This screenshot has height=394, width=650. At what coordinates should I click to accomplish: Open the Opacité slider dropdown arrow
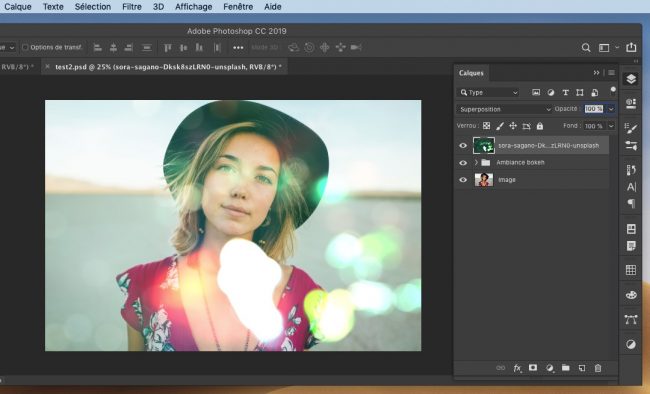pyautogui.click(x=611, y=109)
